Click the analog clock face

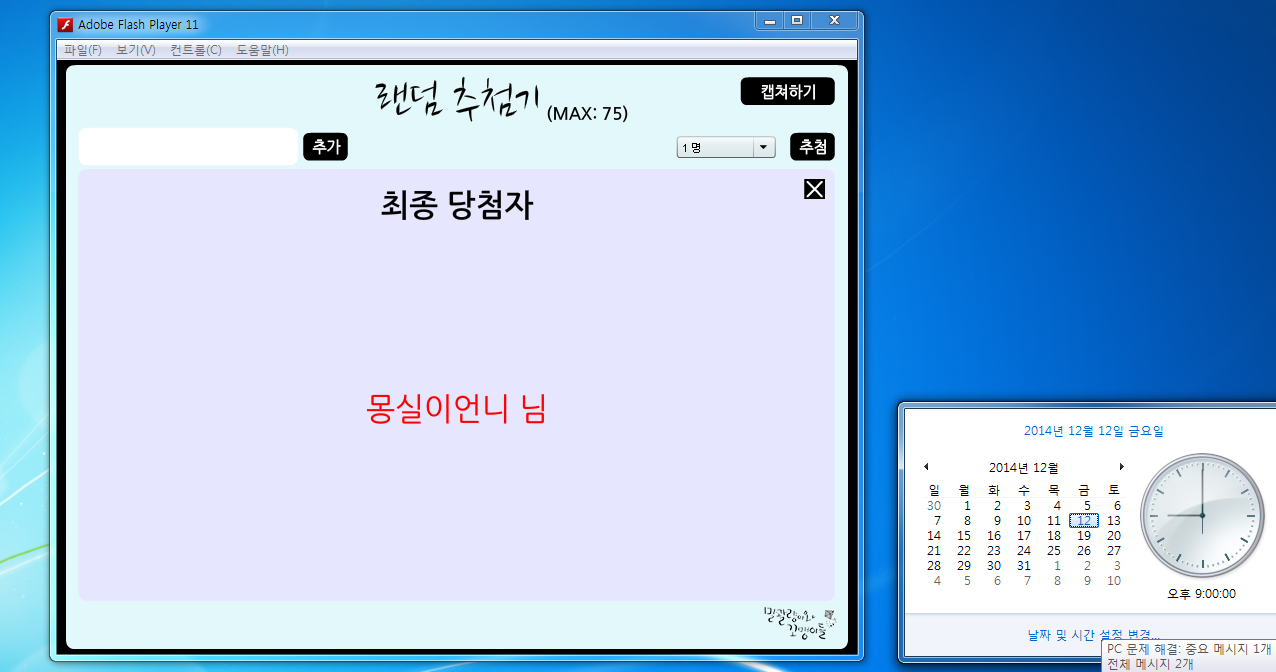tap(1202, 515)
